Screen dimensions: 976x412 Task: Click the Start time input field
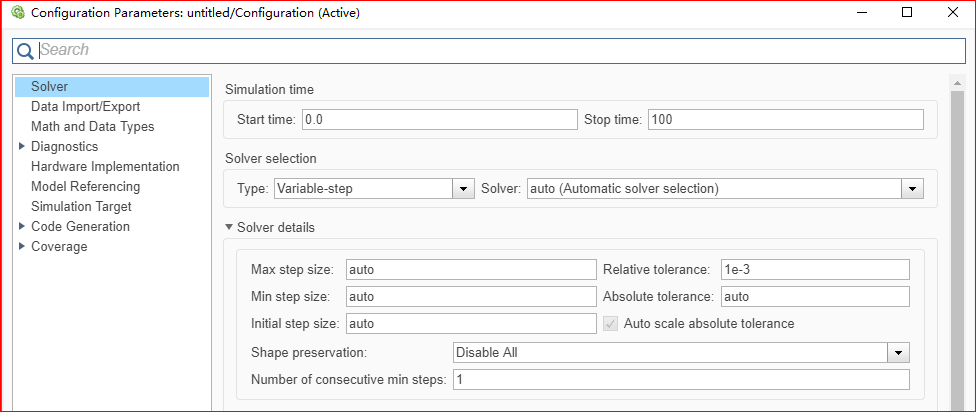[438, 120]
